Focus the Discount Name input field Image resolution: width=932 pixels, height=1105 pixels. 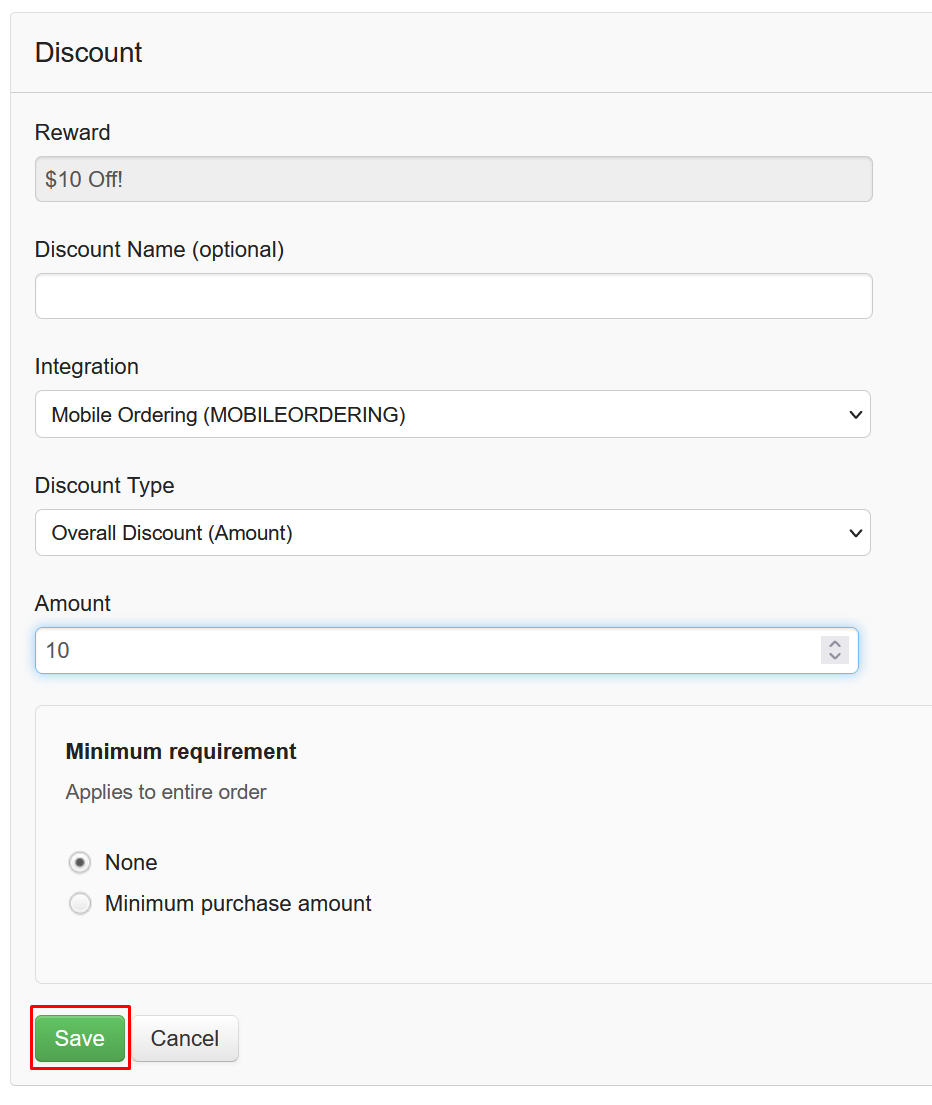(454, 296)
